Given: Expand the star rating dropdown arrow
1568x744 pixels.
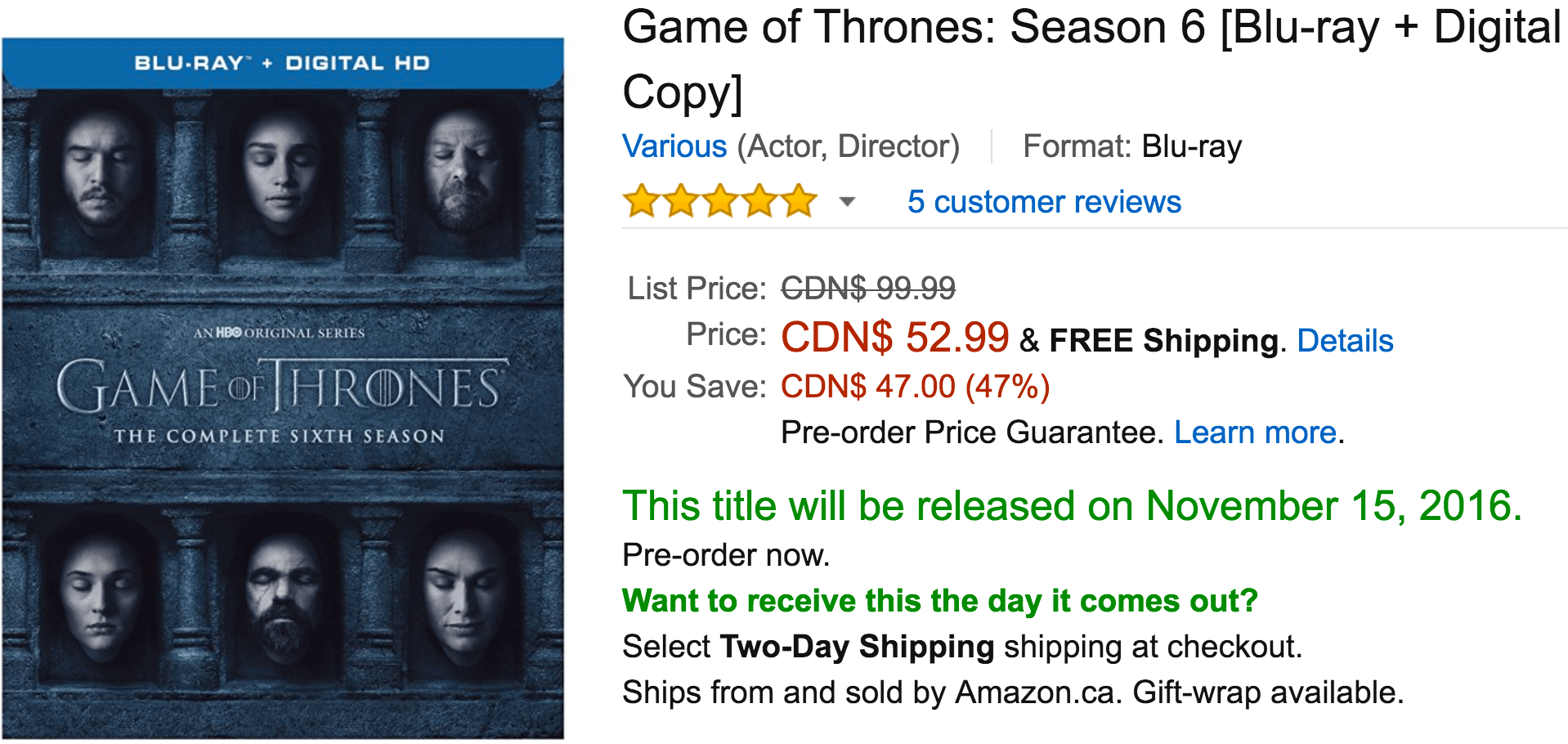Looking at the screenshot, I should [x=847, y=202].
